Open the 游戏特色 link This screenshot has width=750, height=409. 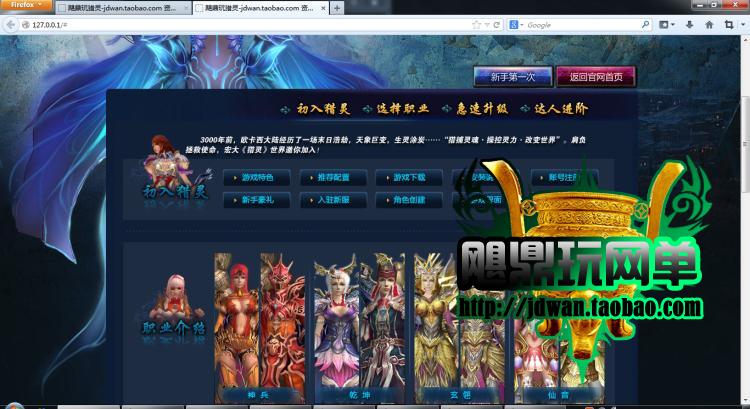pos(255,177)
